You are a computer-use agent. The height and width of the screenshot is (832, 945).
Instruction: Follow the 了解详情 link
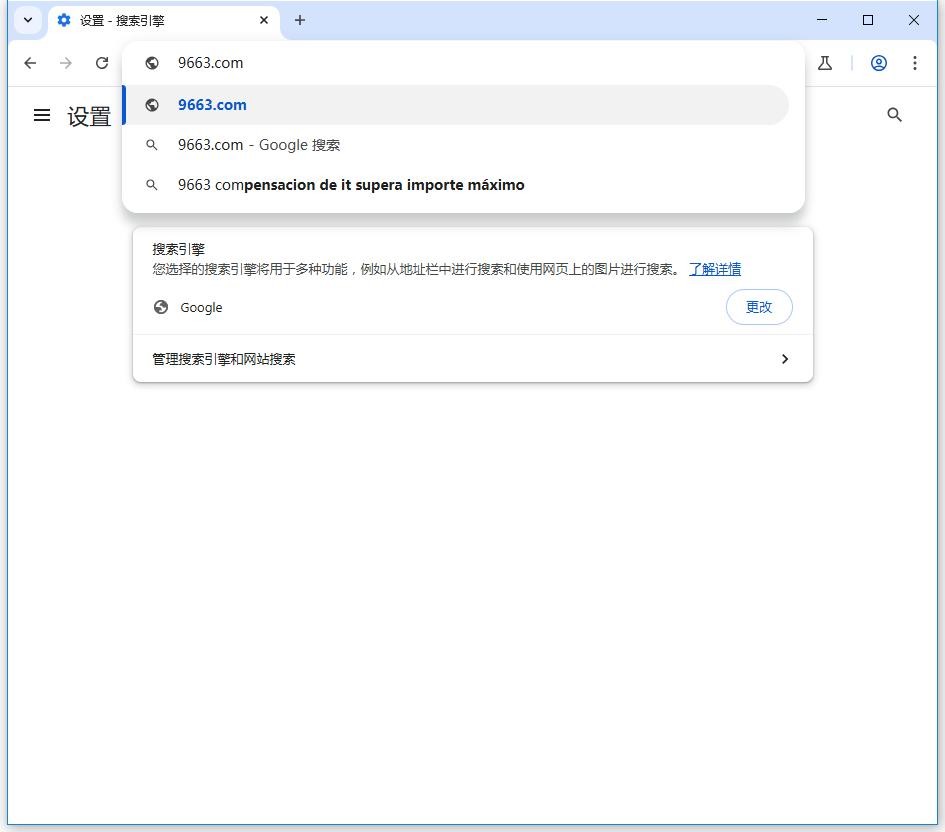coord(715,269)
